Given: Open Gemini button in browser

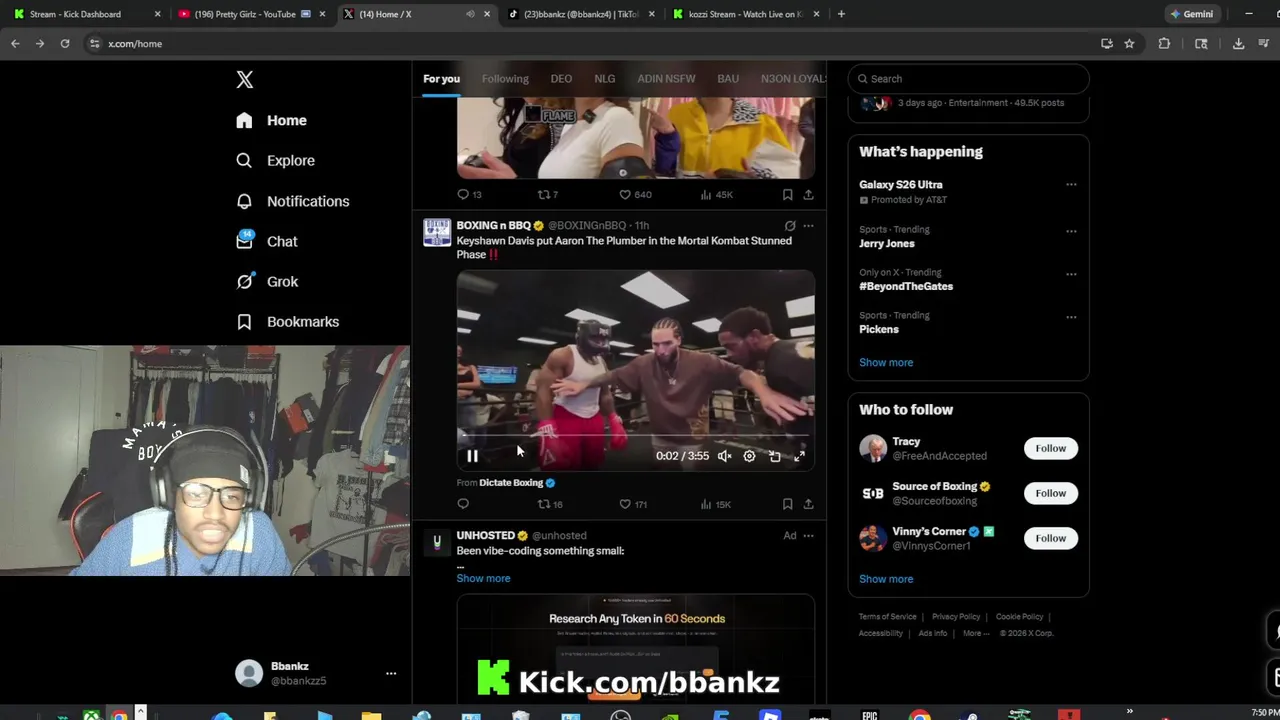Looking at the screenshot, I should pos(1192,14).
